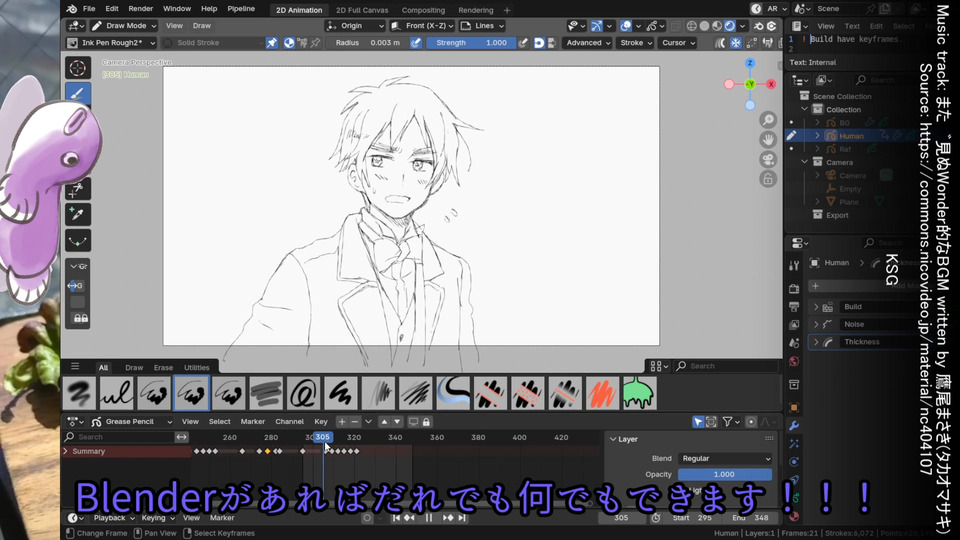Adjust the Strength slider
960x540 pixels.
pyautogui.click(x=471, y=43)
